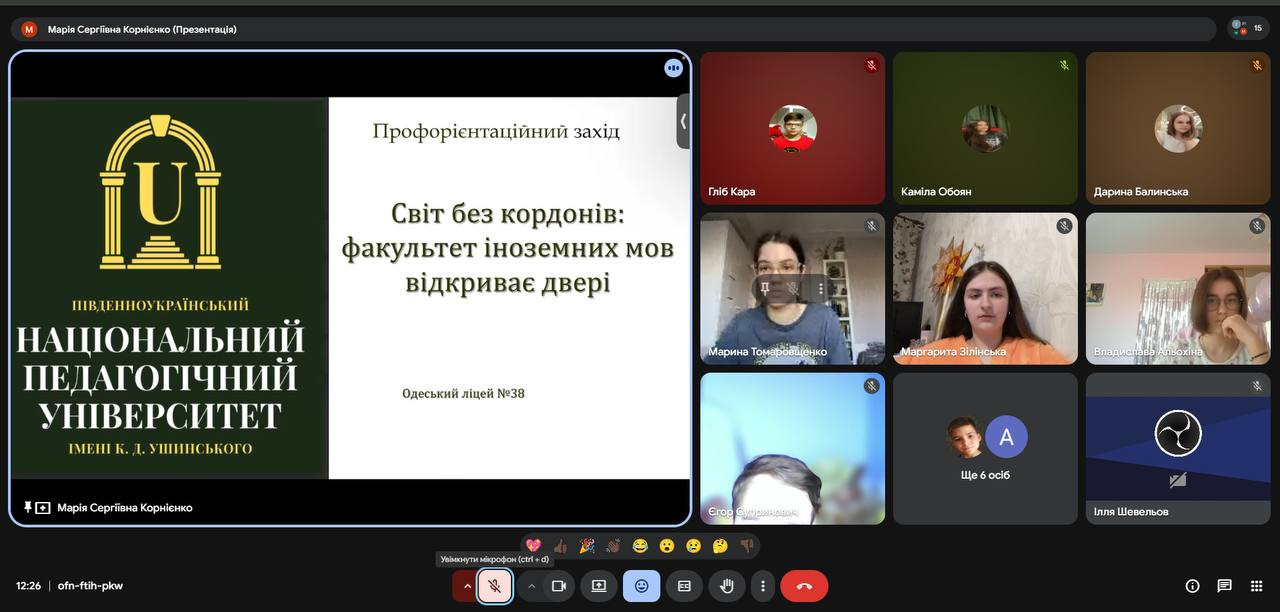Turn on the camera button
Screen dimensions: 1280x612
pyautogui.click(x=559, y=586)
